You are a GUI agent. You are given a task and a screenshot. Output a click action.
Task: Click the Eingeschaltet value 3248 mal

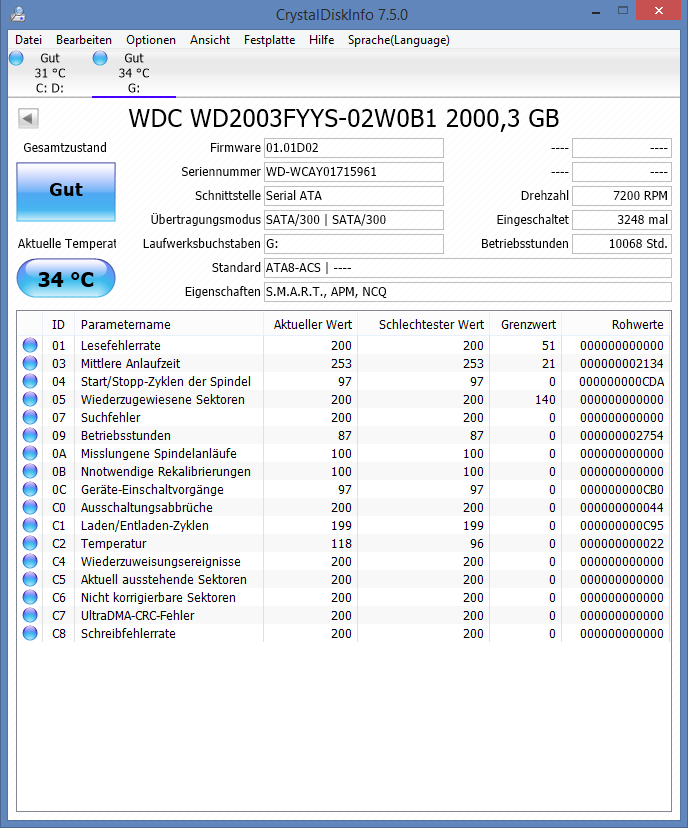tap(622, 220)
